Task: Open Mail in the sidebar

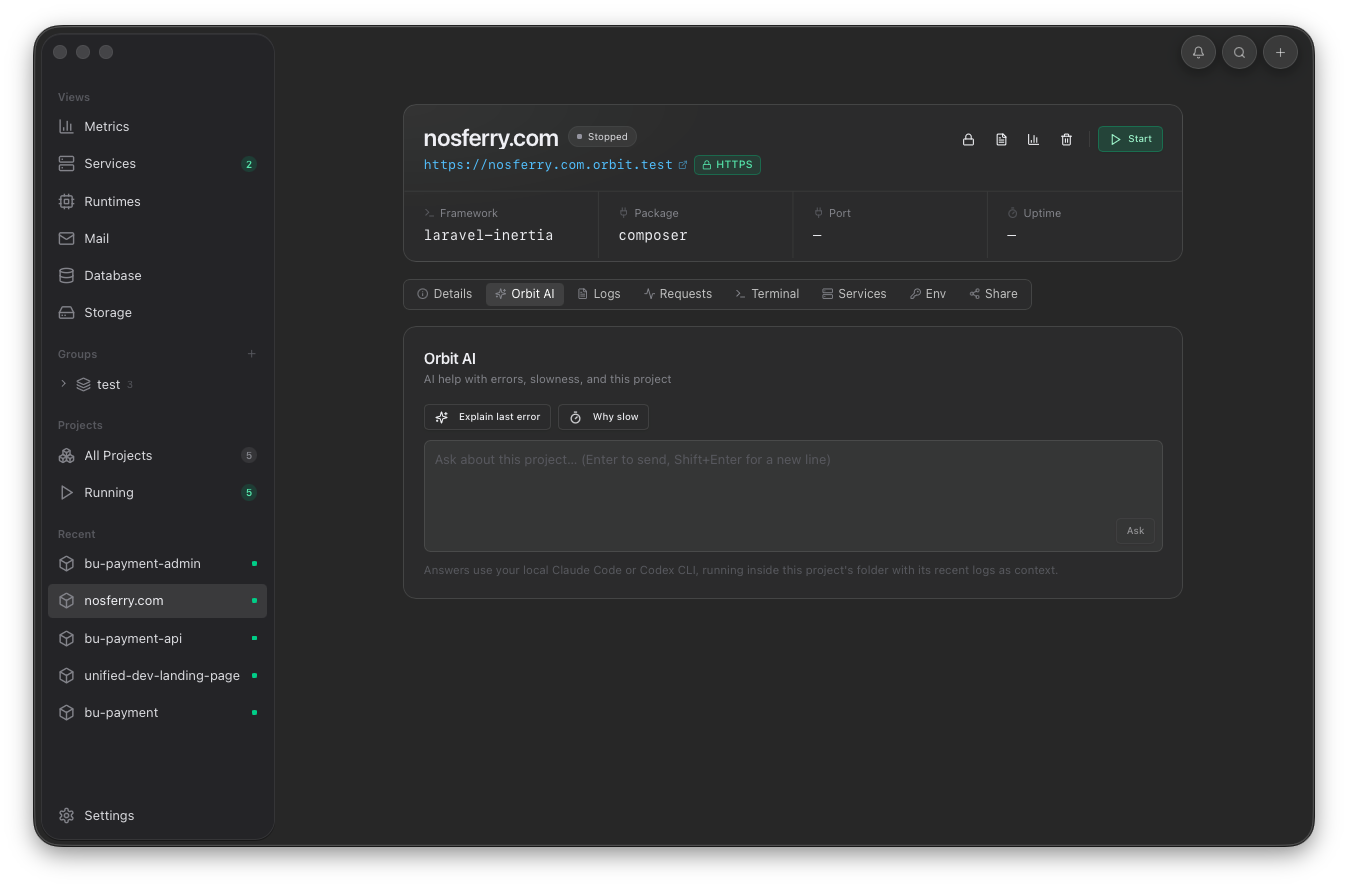Action: pos(157,238)
